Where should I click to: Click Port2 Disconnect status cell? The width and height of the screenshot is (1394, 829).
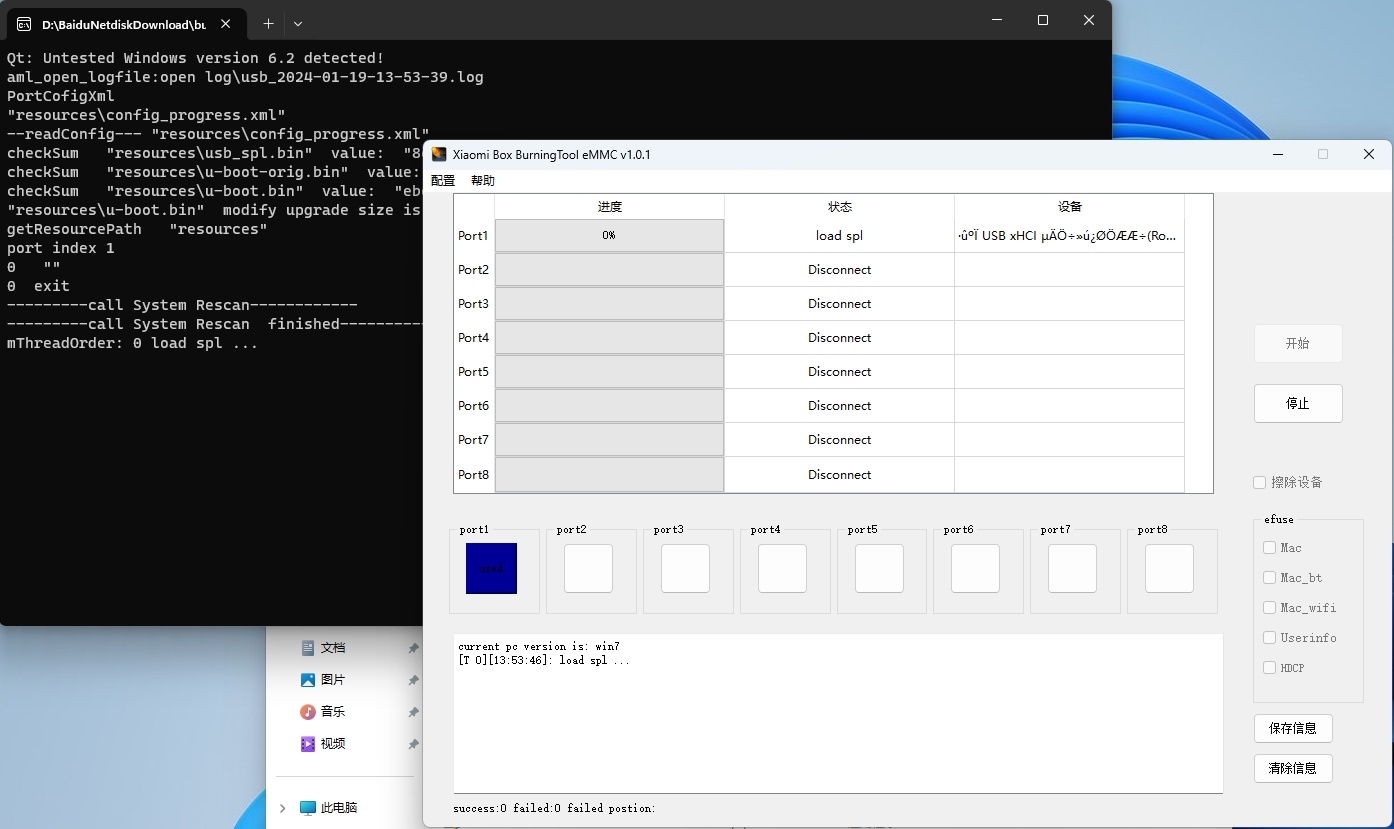839,270
